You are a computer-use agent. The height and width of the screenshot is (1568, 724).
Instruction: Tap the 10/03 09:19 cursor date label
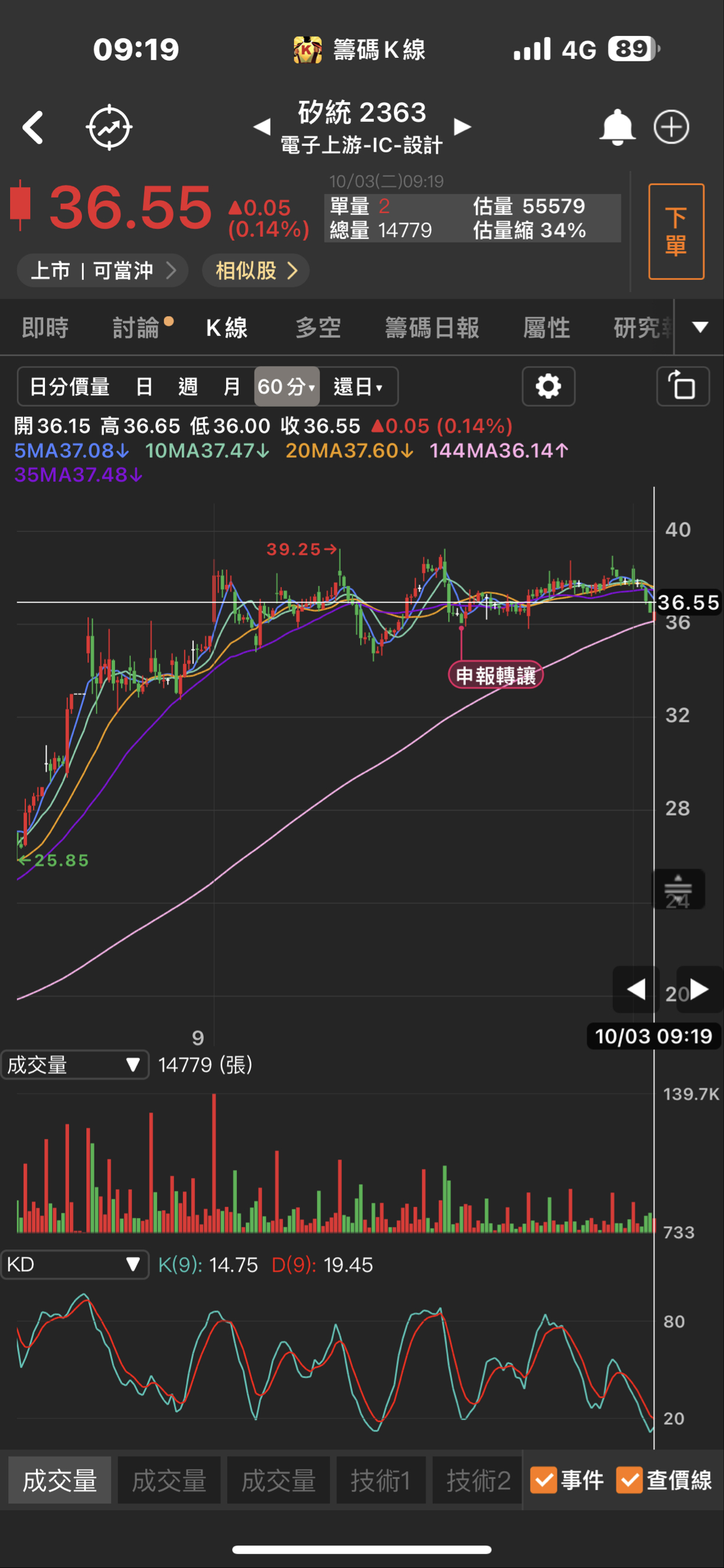(653, 1035)
